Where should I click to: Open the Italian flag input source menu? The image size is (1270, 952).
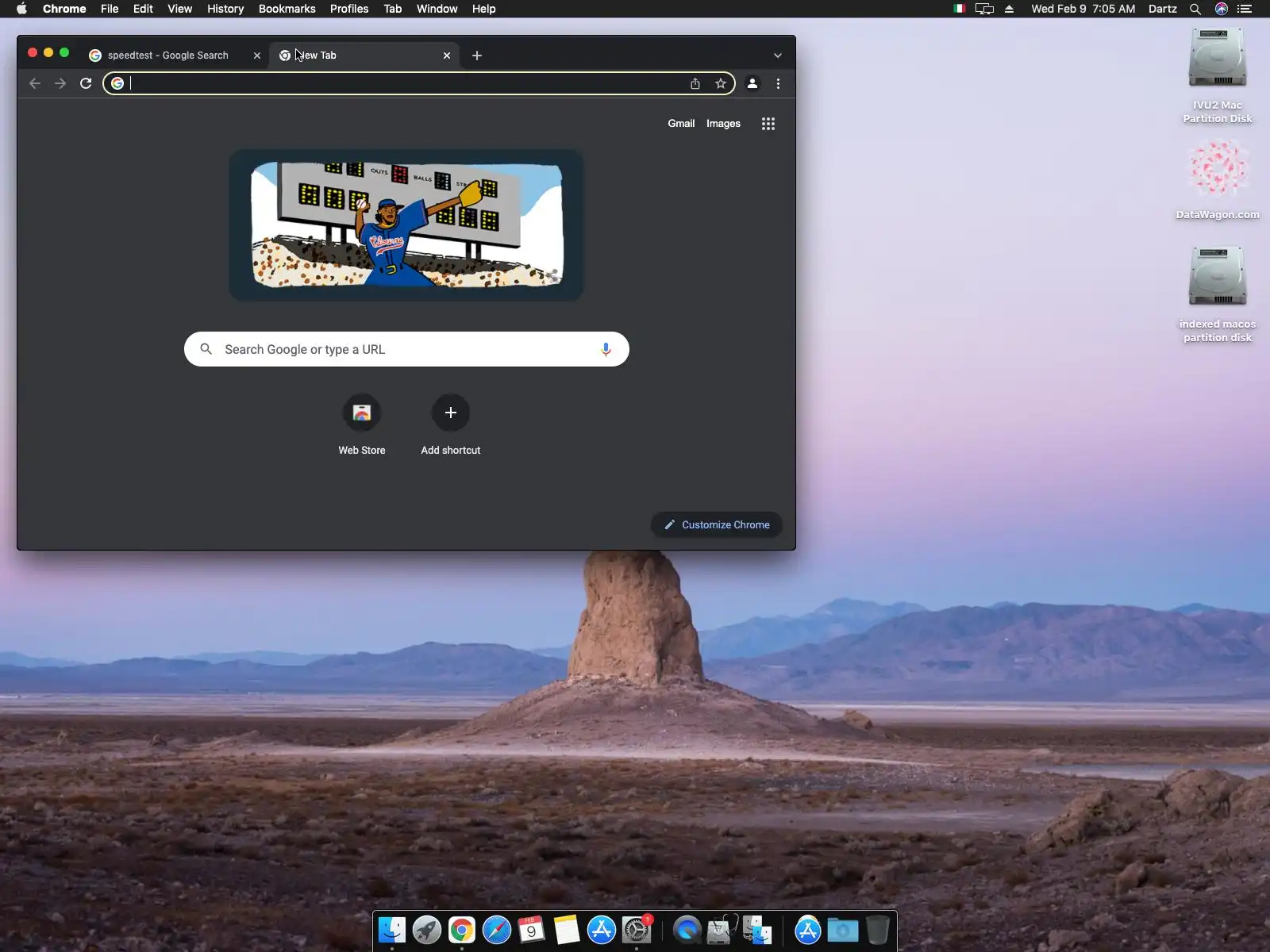(x=960, y=9)
